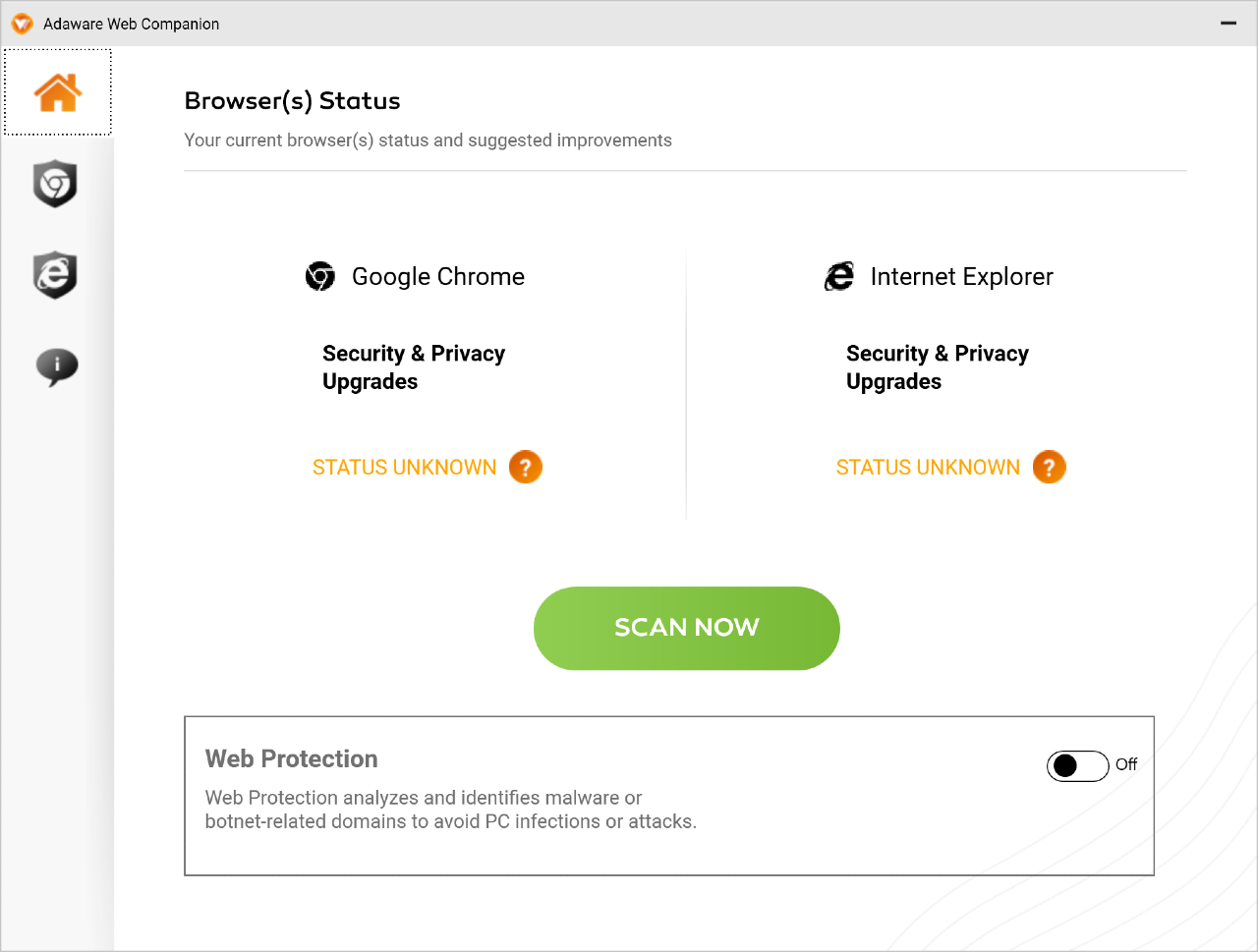Image resolution: width=1258 pixels, height=952 pixels.
Task: Click the Google Chrome logo icon
Action: (320, 276)
